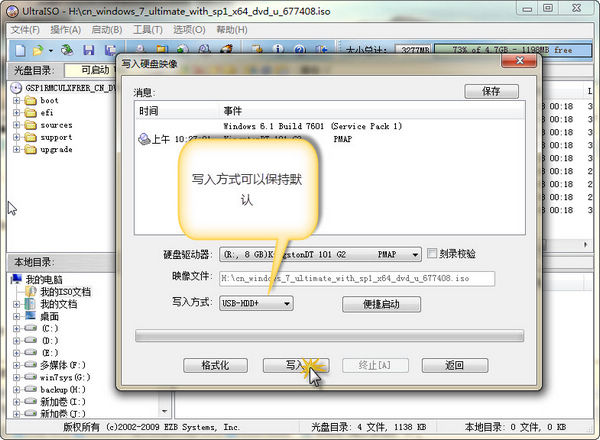Open the 启动(B) menu
The width and height of the screenshot is (600, 440).
click(x=107, y=30)
